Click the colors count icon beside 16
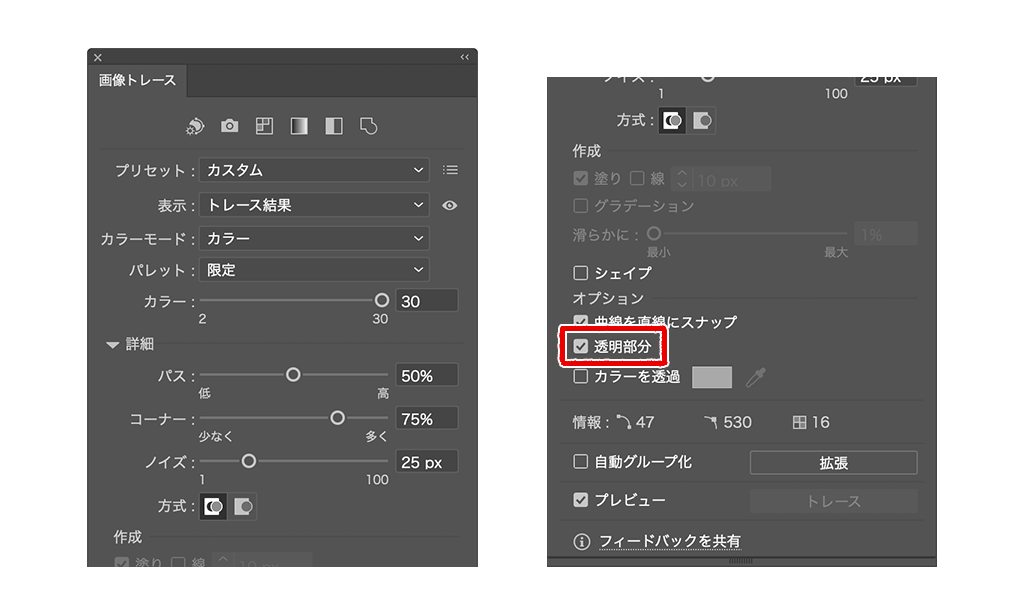 pyautogui.click(x=799, y=422)
